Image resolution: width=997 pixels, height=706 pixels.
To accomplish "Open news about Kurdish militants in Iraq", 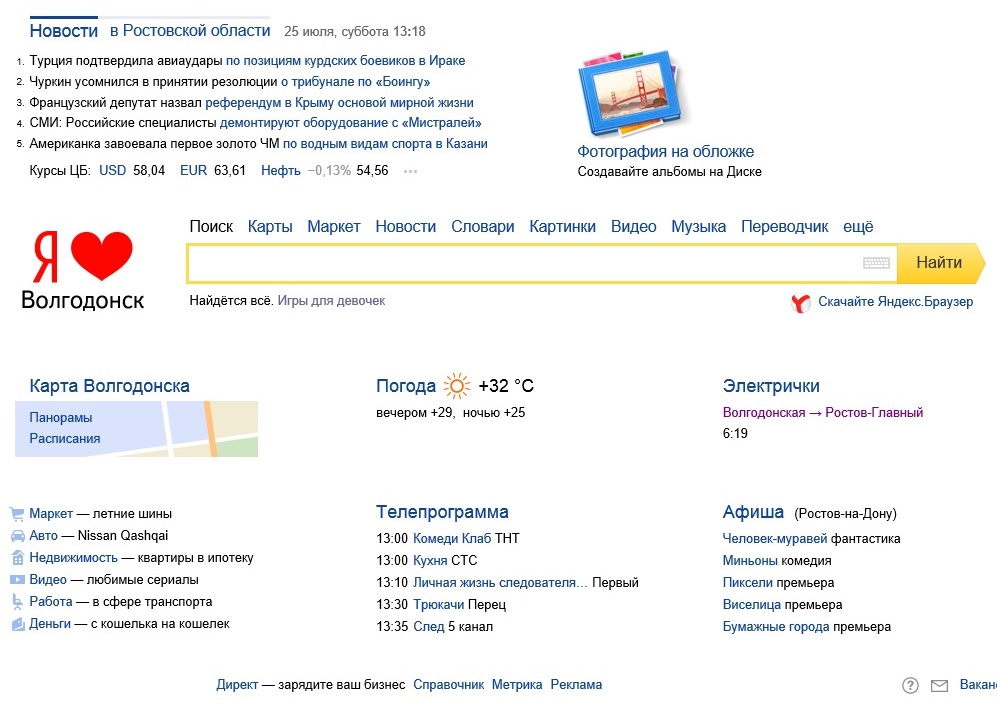I will [345, 61].
